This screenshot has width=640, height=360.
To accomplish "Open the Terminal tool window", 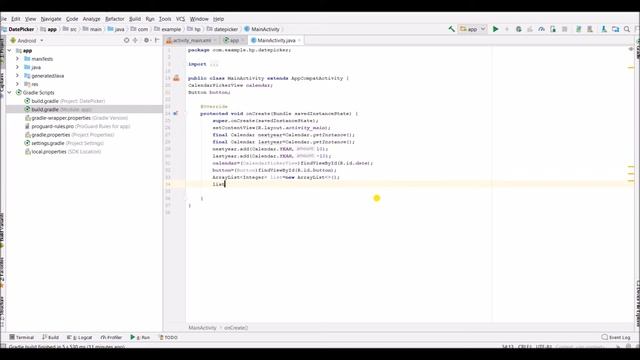I will 22,338.
